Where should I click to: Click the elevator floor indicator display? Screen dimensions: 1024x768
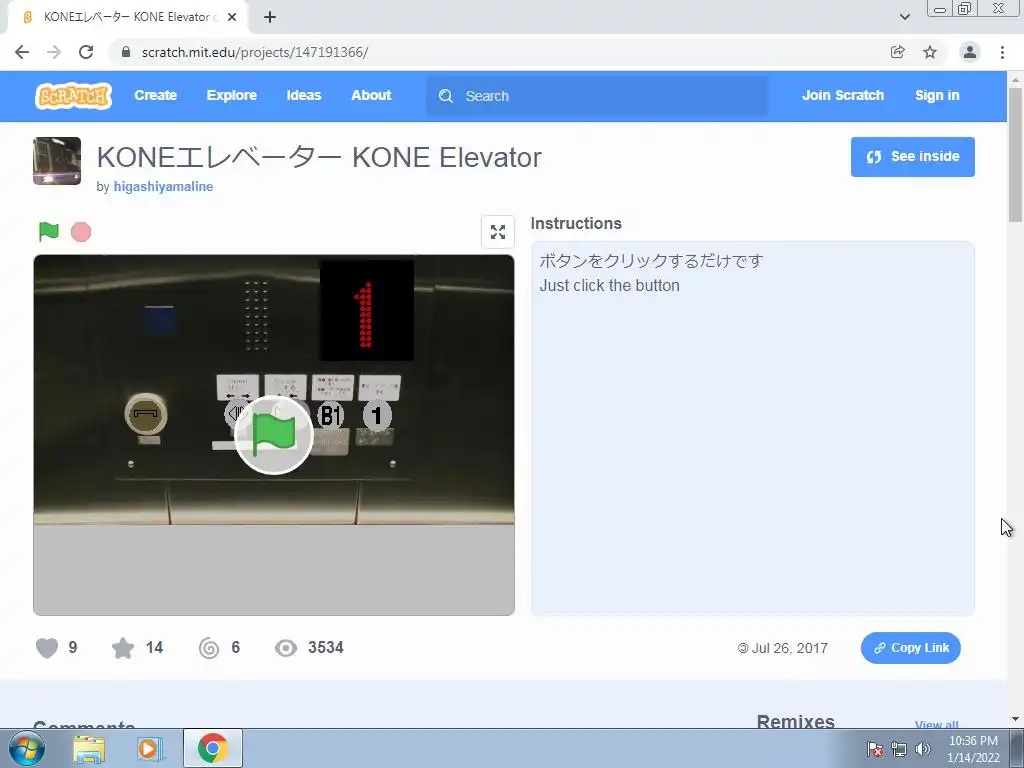(367, 310)
